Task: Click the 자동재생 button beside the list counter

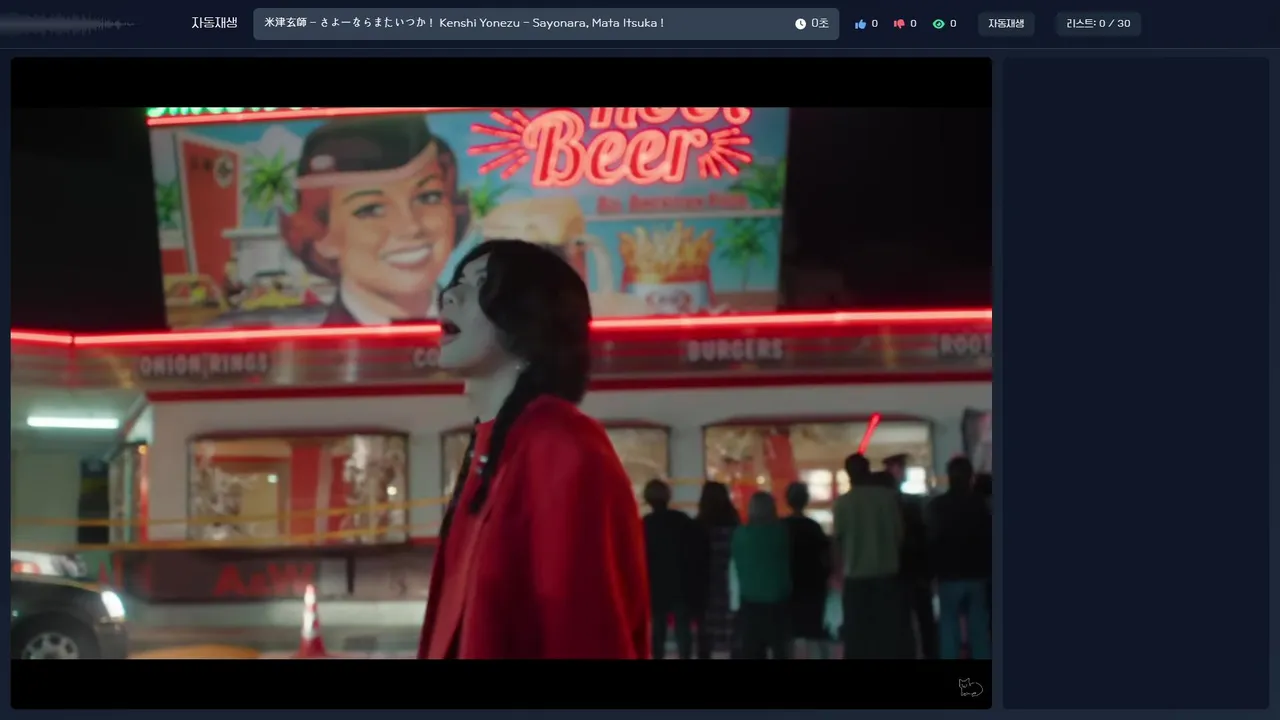Action: (x=1006, y=24)
